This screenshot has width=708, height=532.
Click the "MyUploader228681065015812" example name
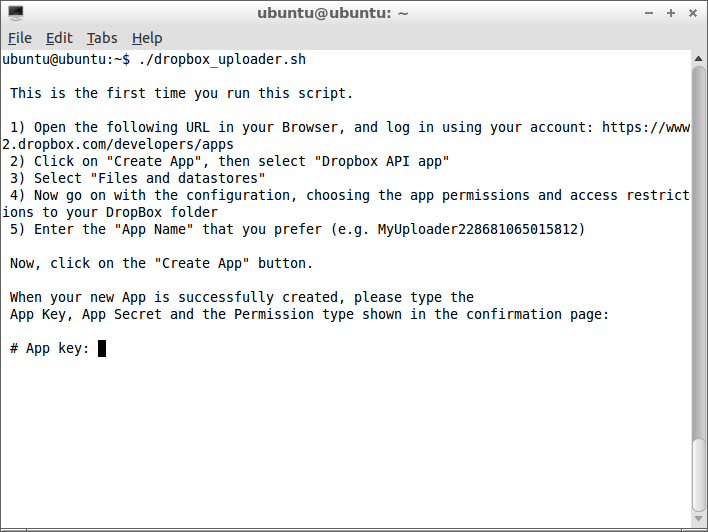click(477, 229)
